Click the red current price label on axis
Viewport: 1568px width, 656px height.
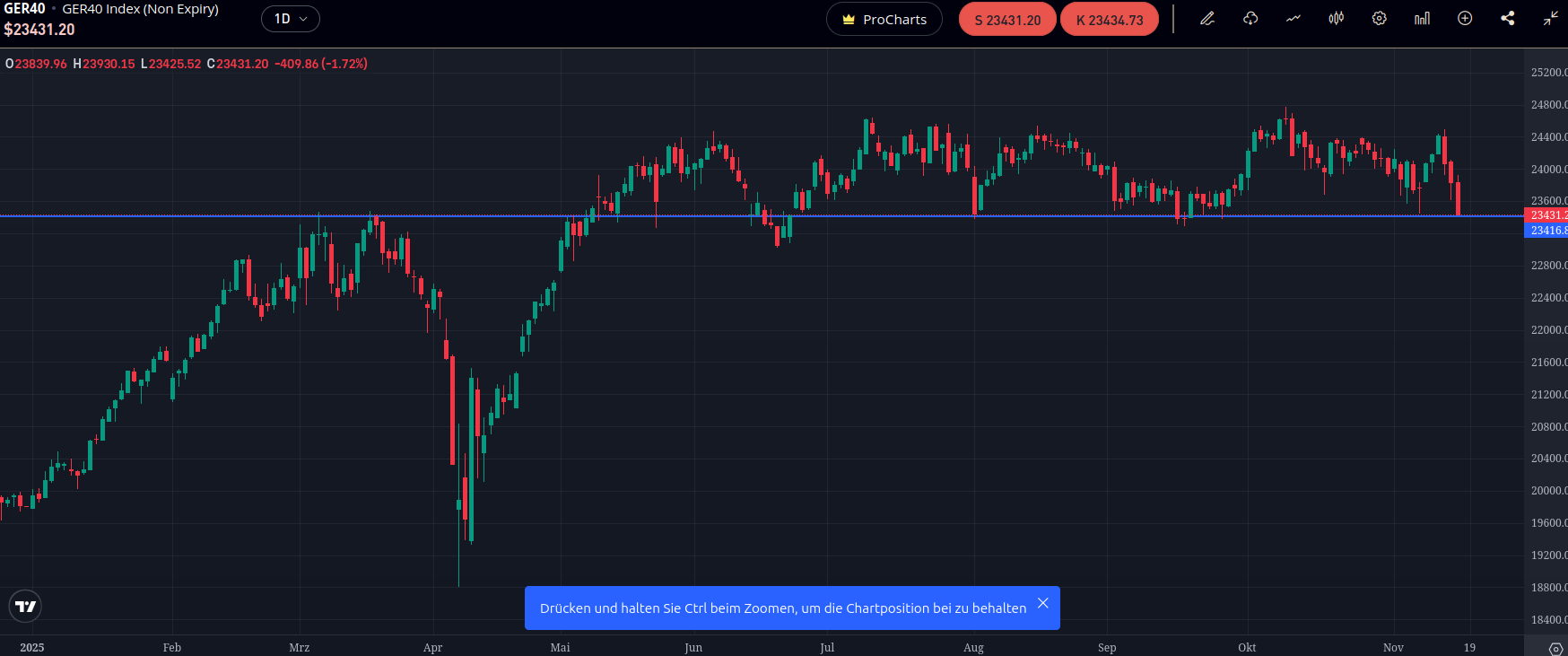click(x=1547, y=215)
